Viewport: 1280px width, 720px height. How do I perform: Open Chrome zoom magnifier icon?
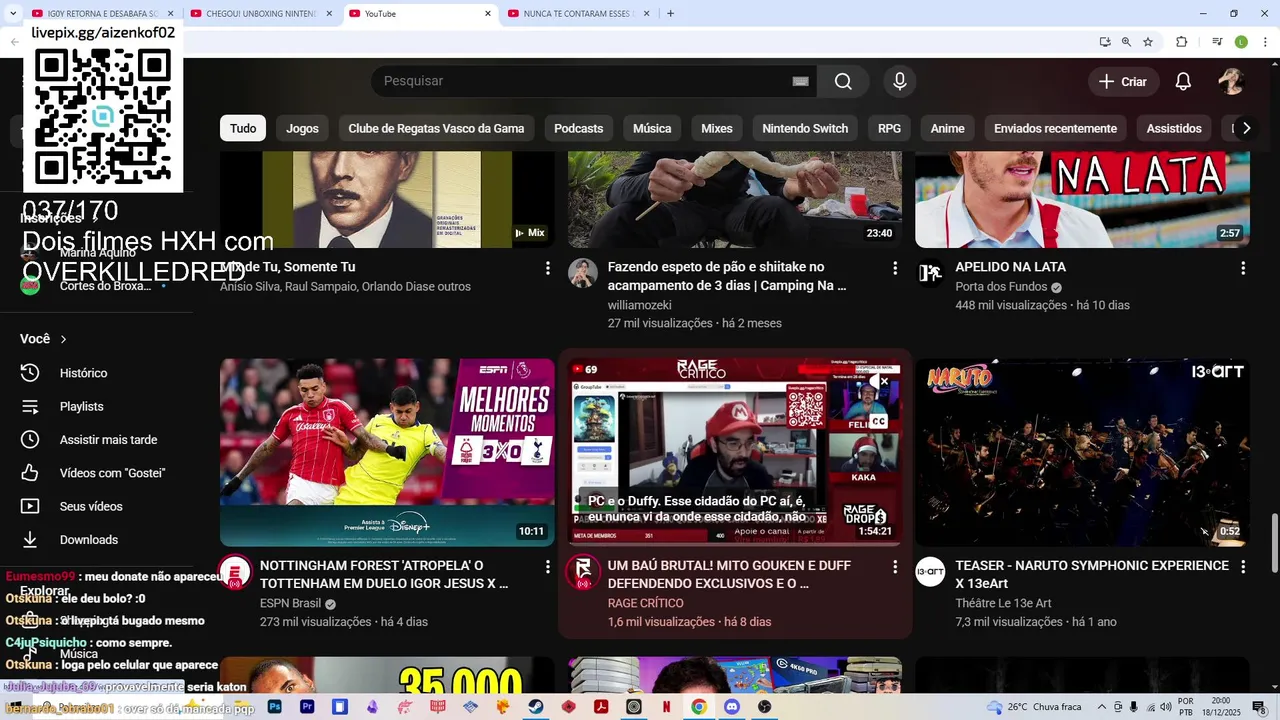1126,42
